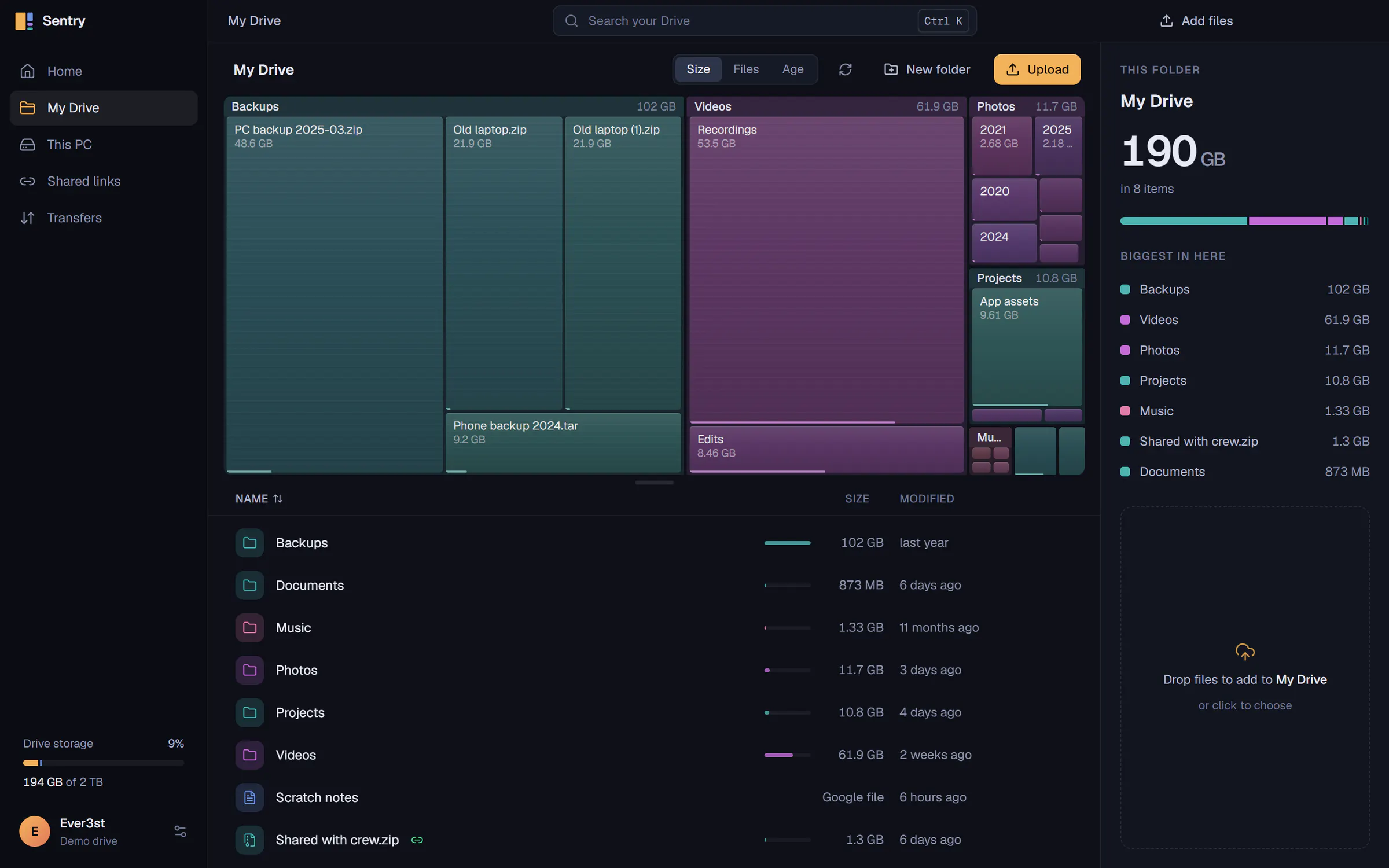Click the teal Backups swatch in Biggest list
The height and width of the screenshot is (868, 1389).
pos(1125,289)
